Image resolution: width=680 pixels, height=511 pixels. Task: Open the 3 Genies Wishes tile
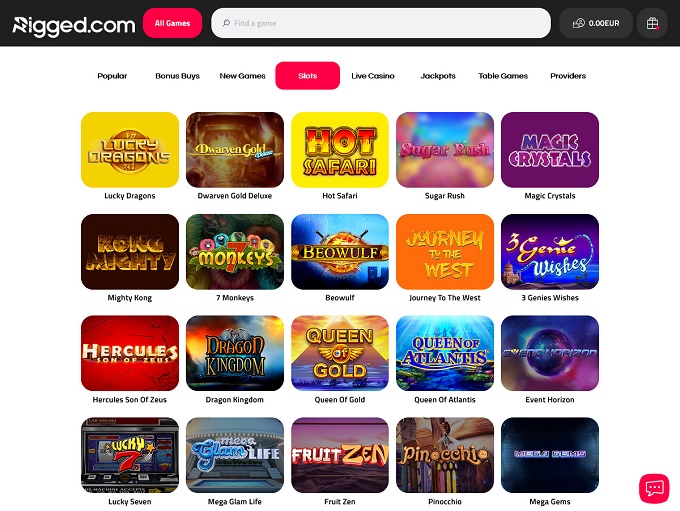(x=549, y=252)
